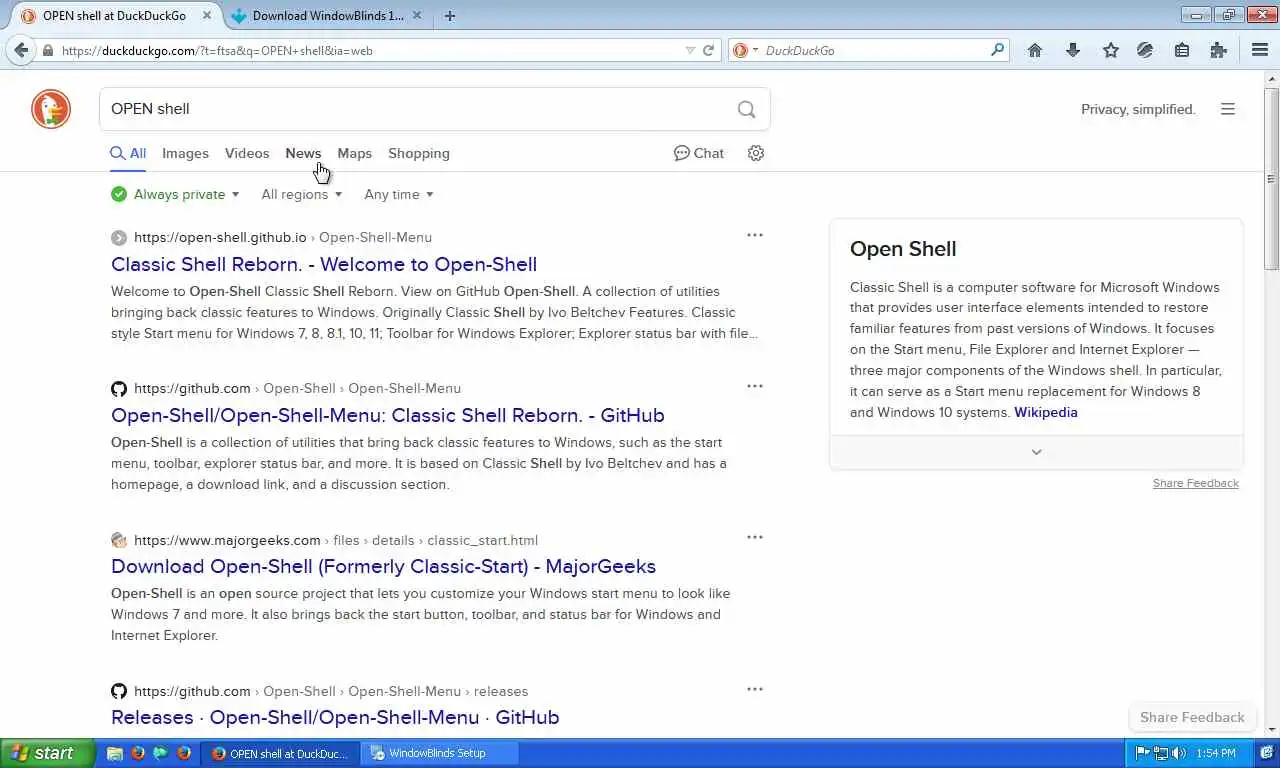
Task: Click the floating Share Feedback button
Action: pos(1192,717)
